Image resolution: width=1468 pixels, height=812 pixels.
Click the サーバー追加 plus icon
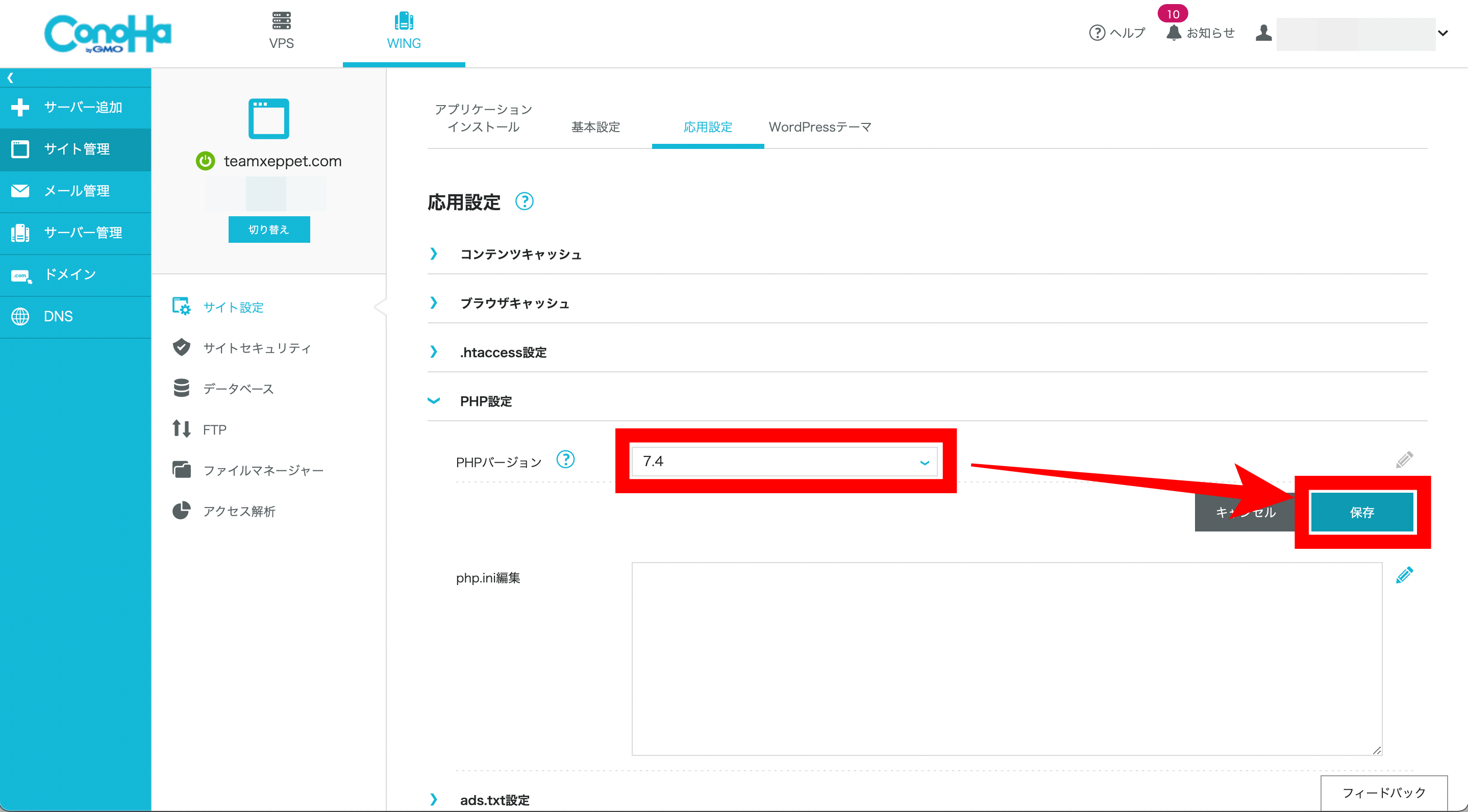coord(20,107)
